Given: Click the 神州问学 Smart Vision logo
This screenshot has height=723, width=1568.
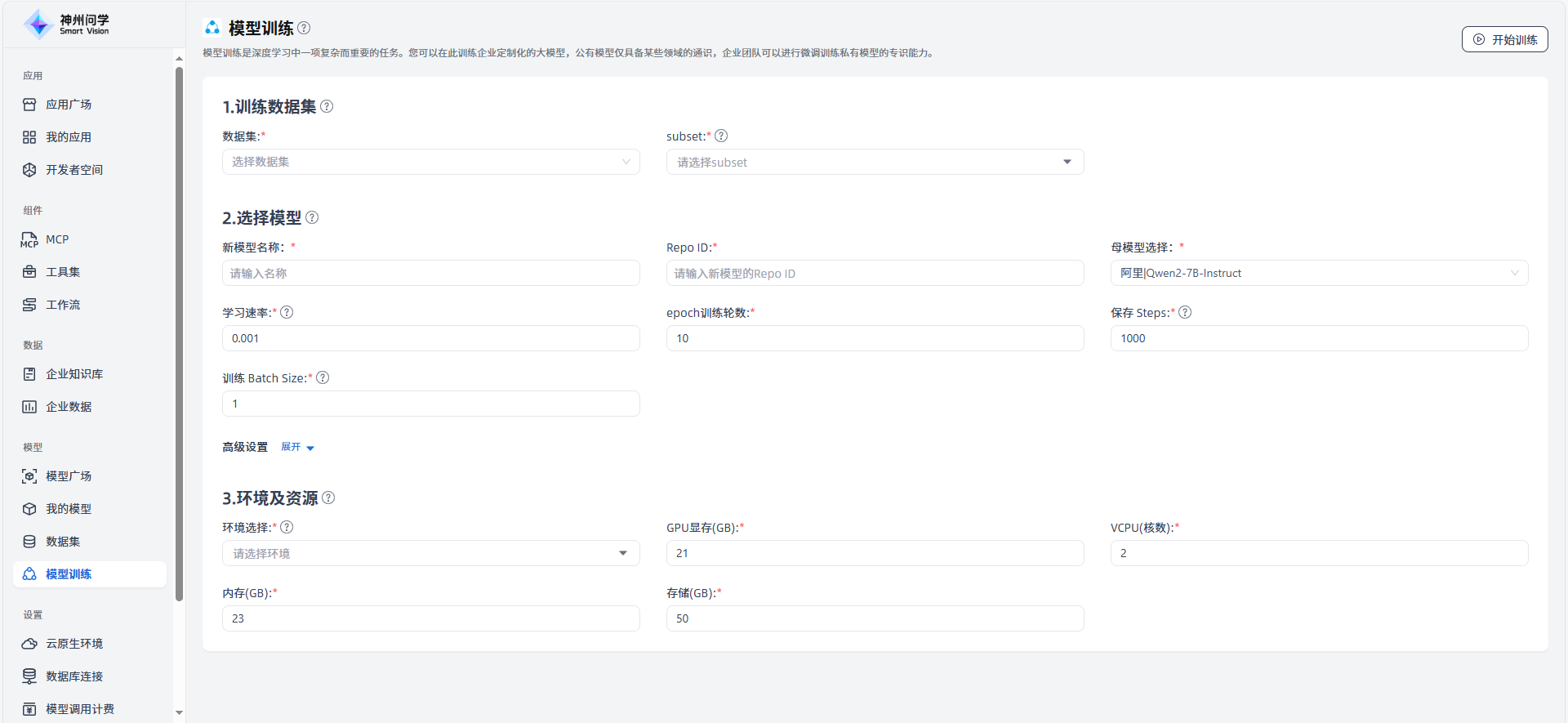Looking at the screenshot, I should [66, 25].
